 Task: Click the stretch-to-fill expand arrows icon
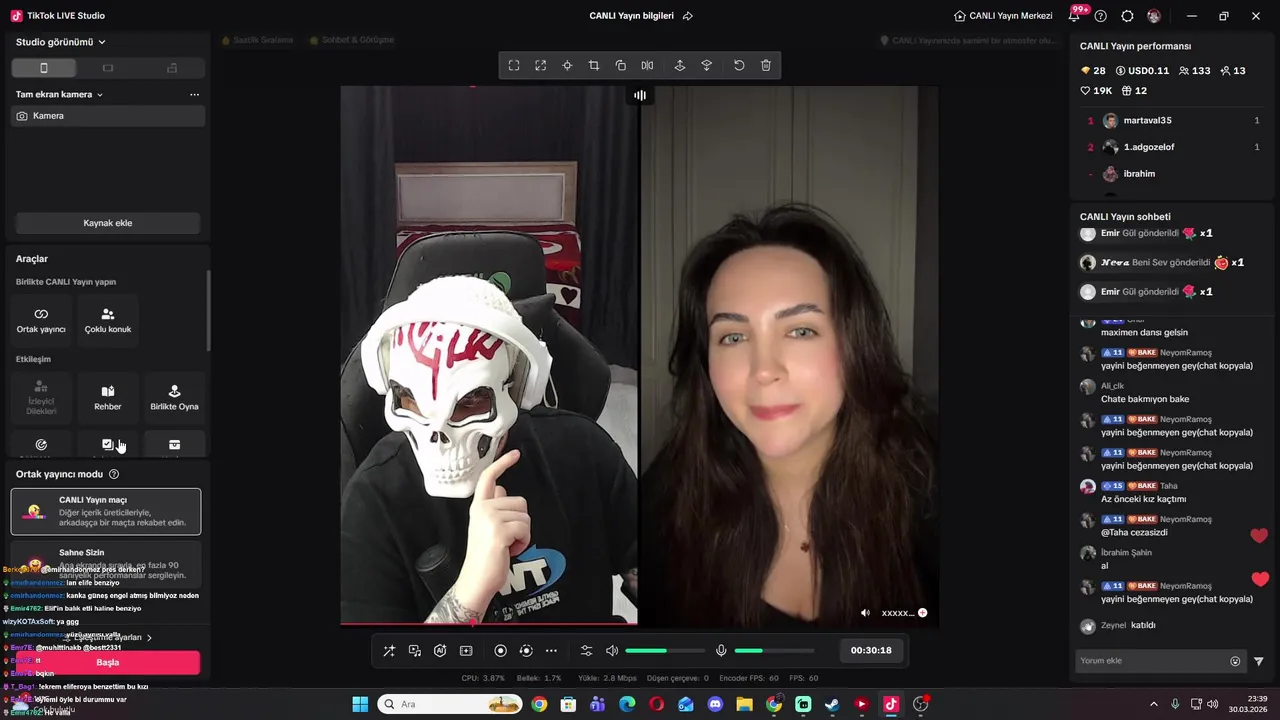point(541,65)
